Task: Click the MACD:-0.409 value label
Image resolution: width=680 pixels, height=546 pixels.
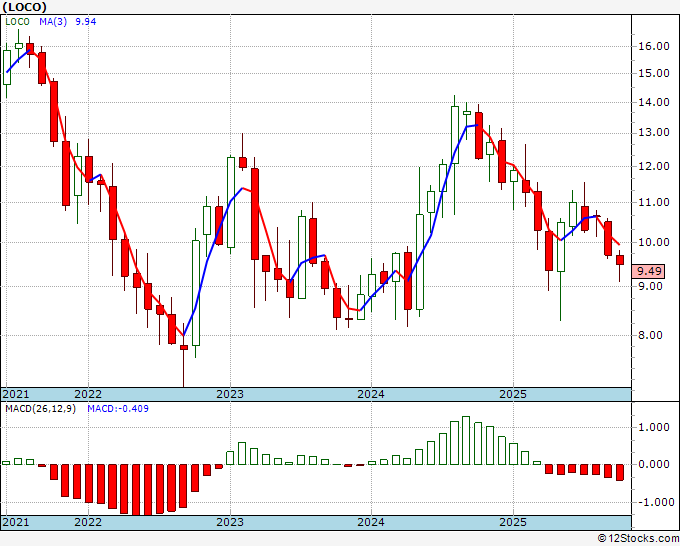Action: 118,409
